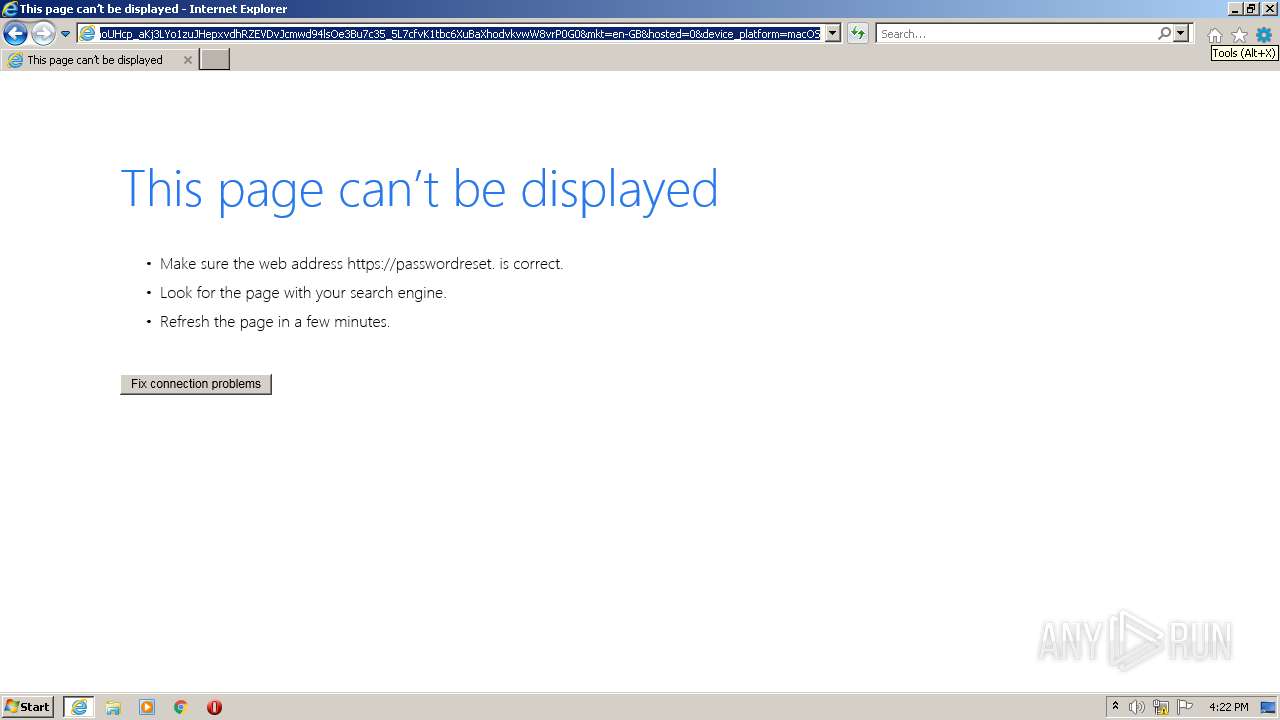This screenshot has height=720, width=1280.
Task: Click into the Search box
Action: (1016, 34)
